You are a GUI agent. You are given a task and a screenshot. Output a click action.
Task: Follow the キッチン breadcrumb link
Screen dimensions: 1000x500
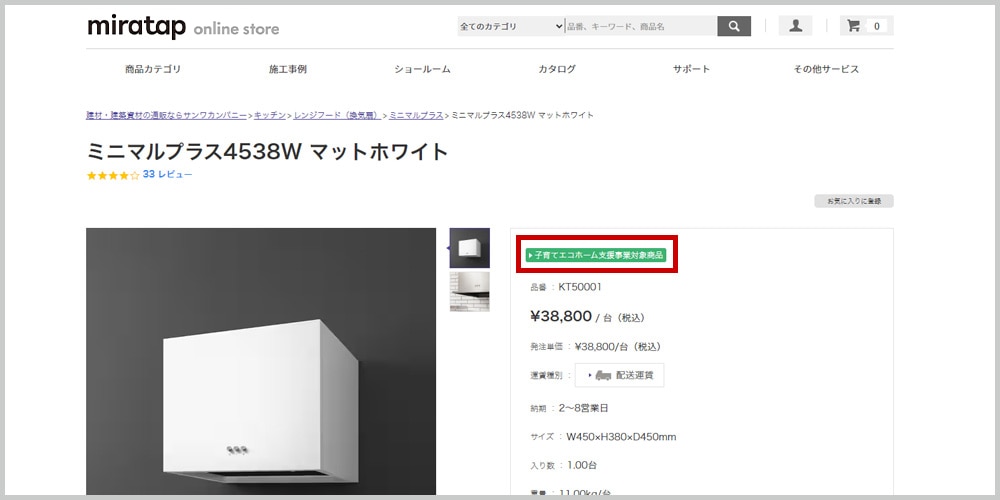(x=270, y=115)
